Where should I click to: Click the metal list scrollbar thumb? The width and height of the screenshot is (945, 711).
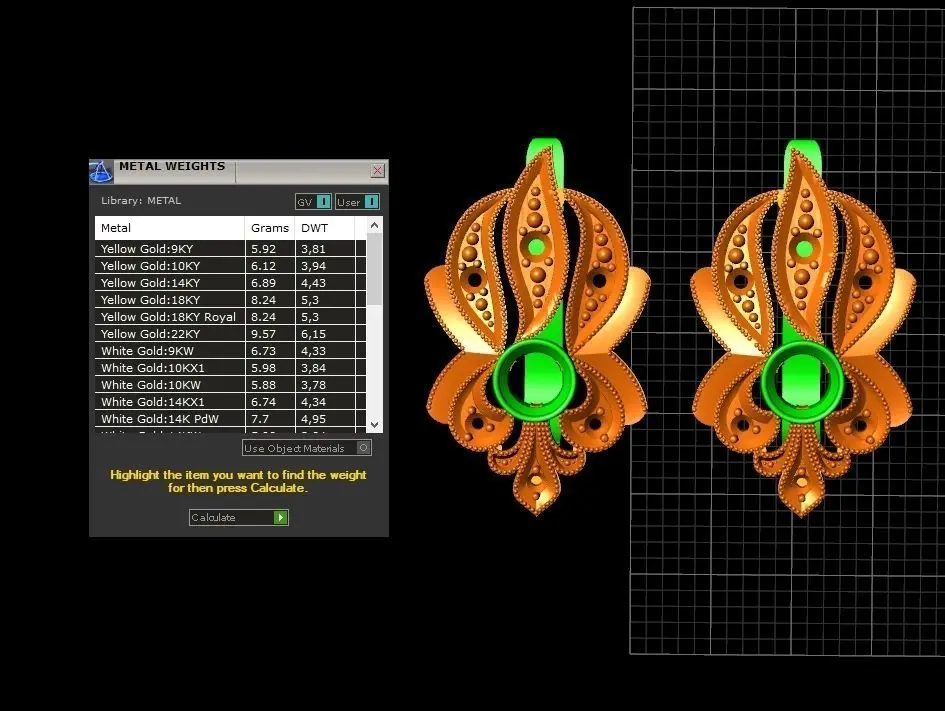tap(374, 269)
